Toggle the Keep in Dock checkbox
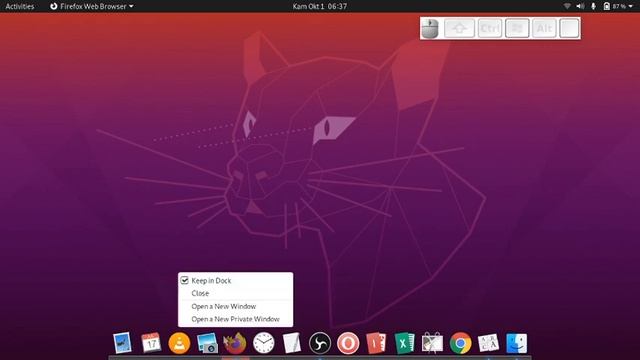This screenshot has height=360, width=640. (184, 280)
